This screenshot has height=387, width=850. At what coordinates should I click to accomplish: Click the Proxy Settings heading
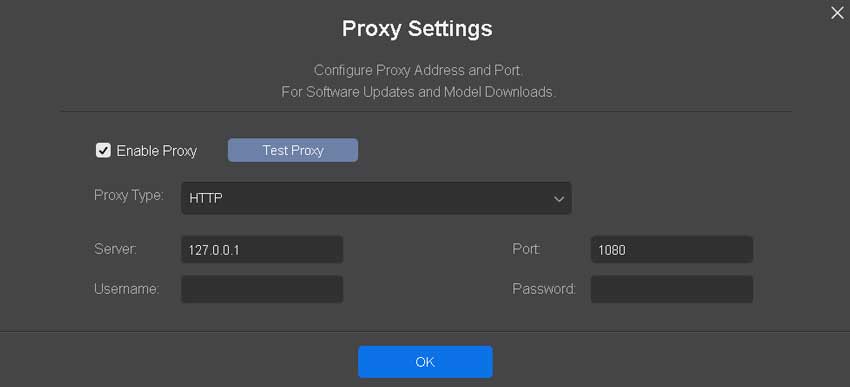pos(417,28)
